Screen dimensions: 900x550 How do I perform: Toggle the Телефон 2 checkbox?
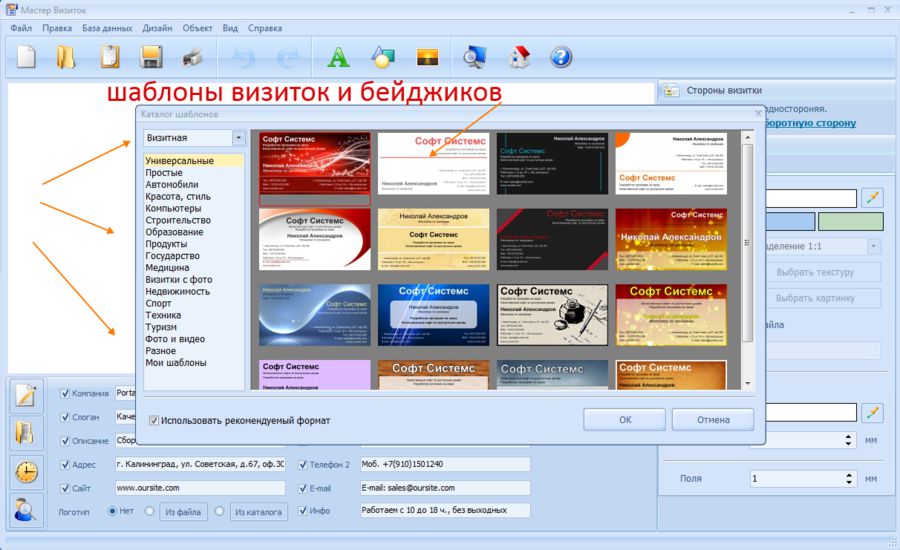[x=302, y=464]
